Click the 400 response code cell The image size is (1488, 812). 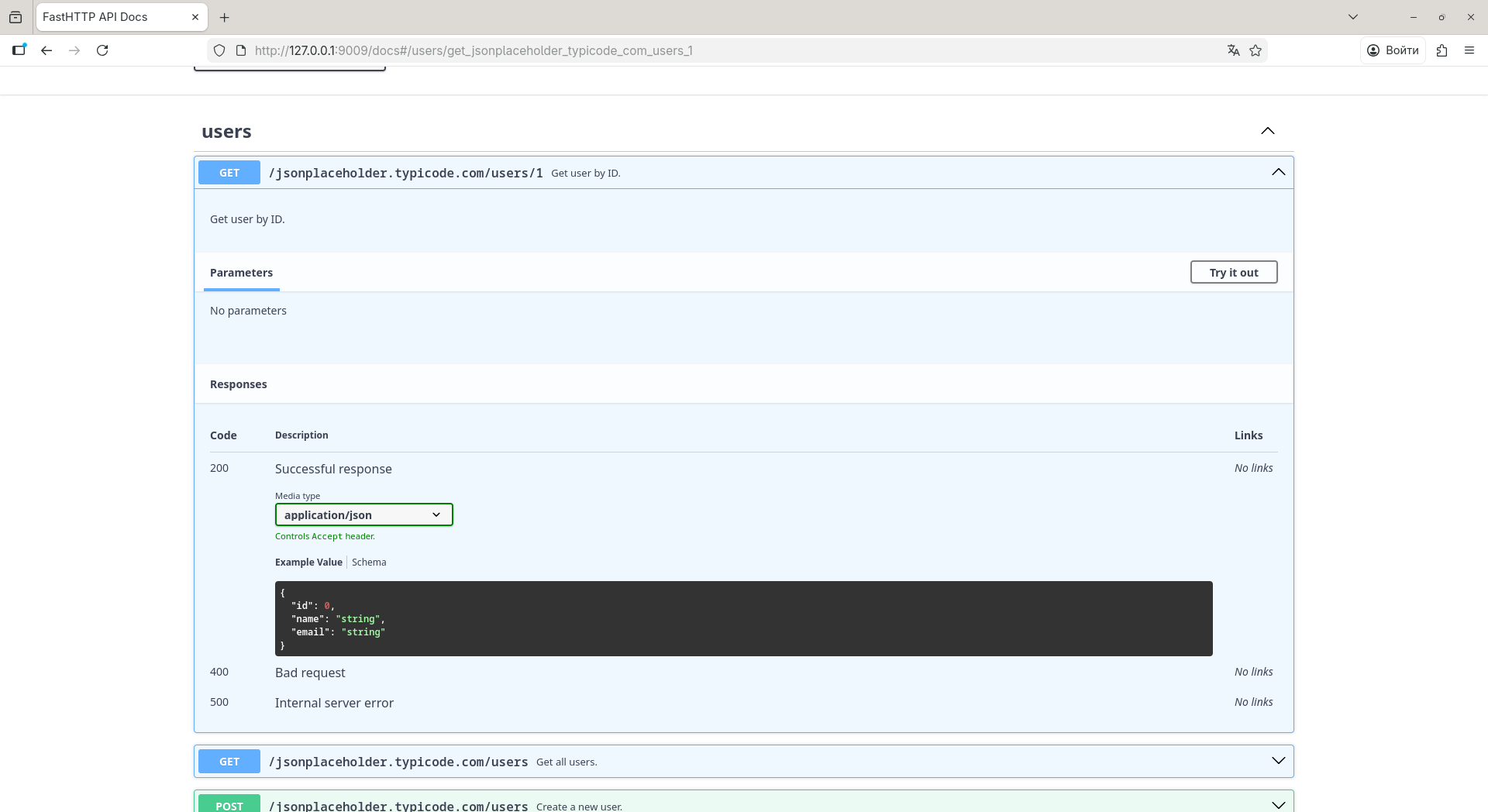point(219,672)
